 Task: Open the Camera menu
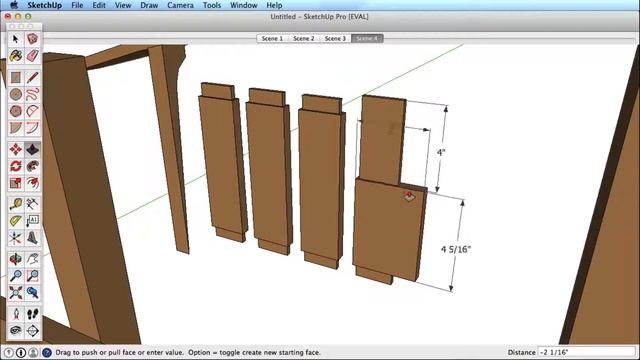coord(180,5)
